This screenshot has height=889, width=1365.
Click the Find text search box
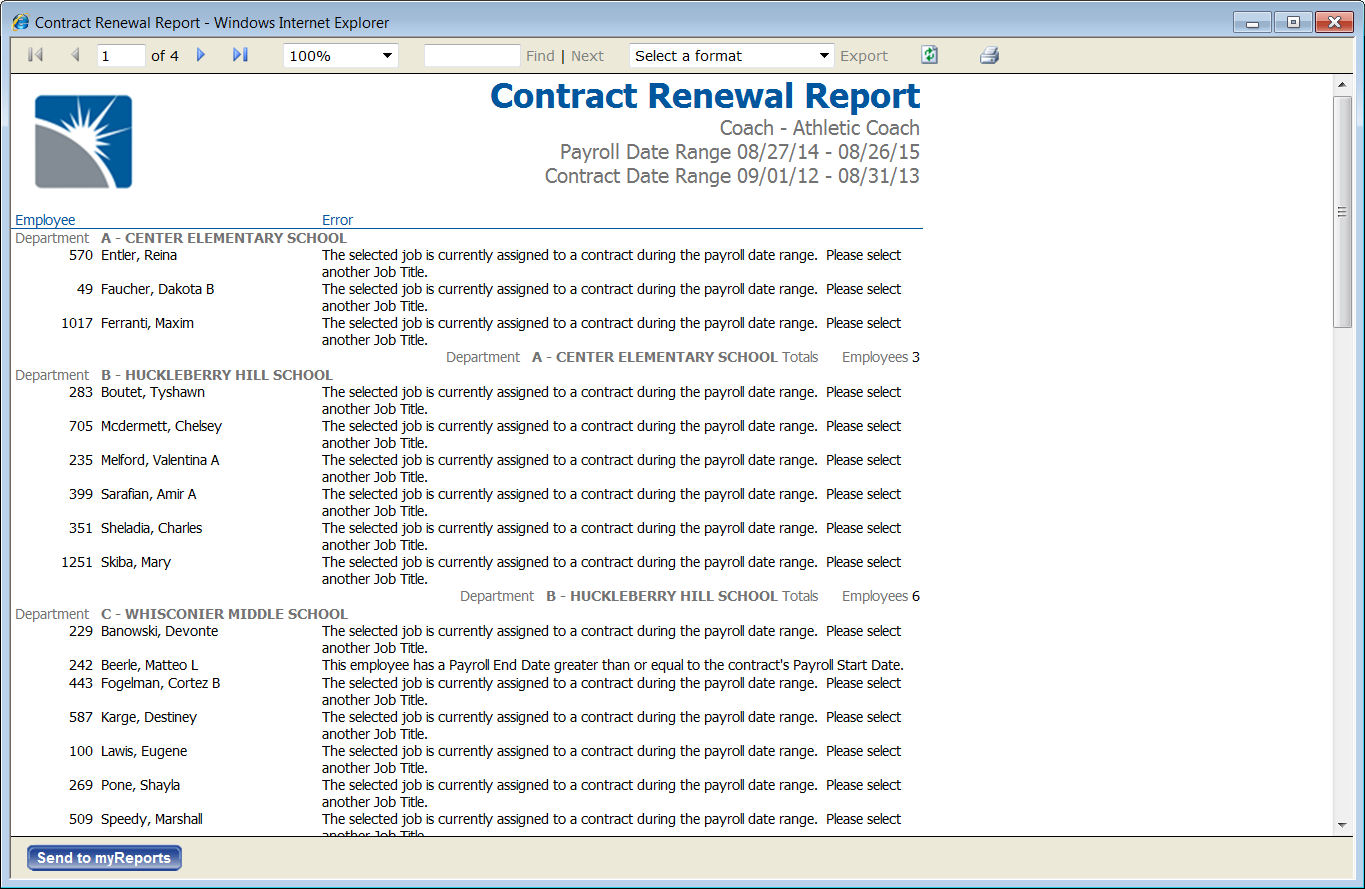472,56
